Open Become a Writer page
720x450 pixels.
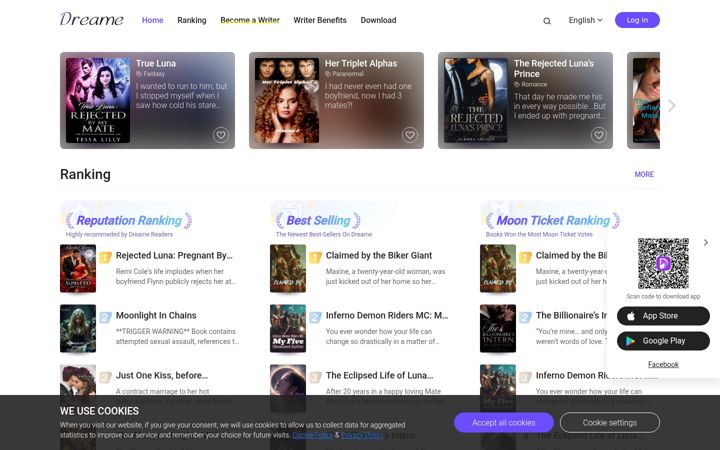(250, 20)
